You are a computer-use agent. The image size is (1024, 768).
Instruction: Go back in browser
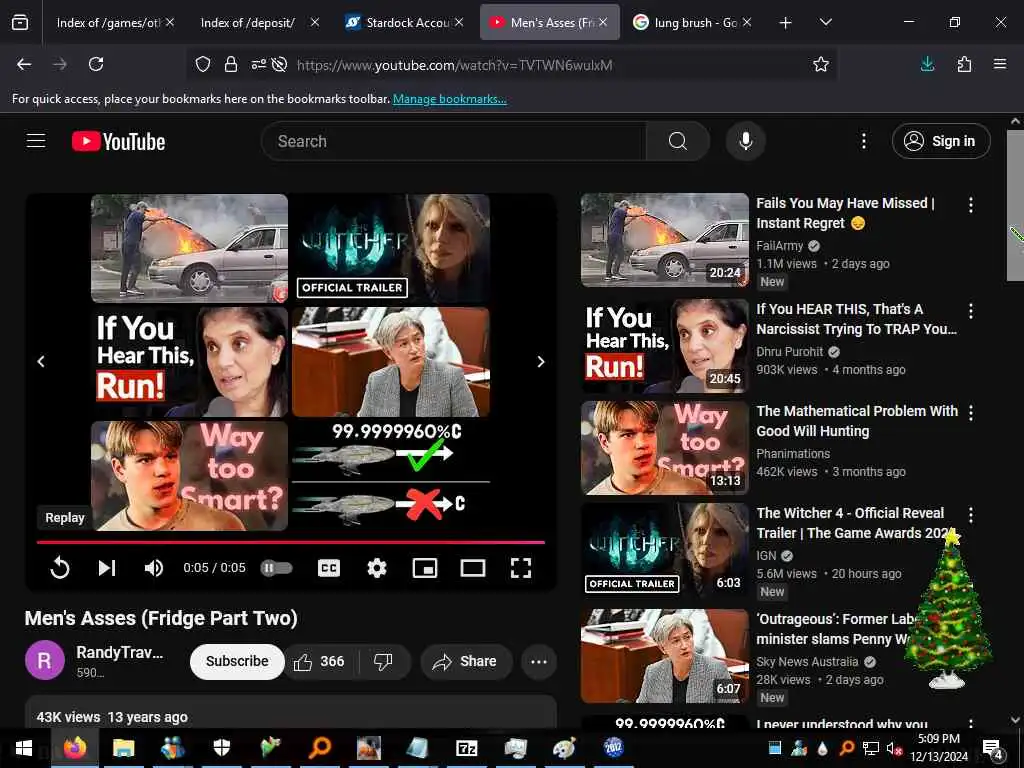click(x=24, y=64)
